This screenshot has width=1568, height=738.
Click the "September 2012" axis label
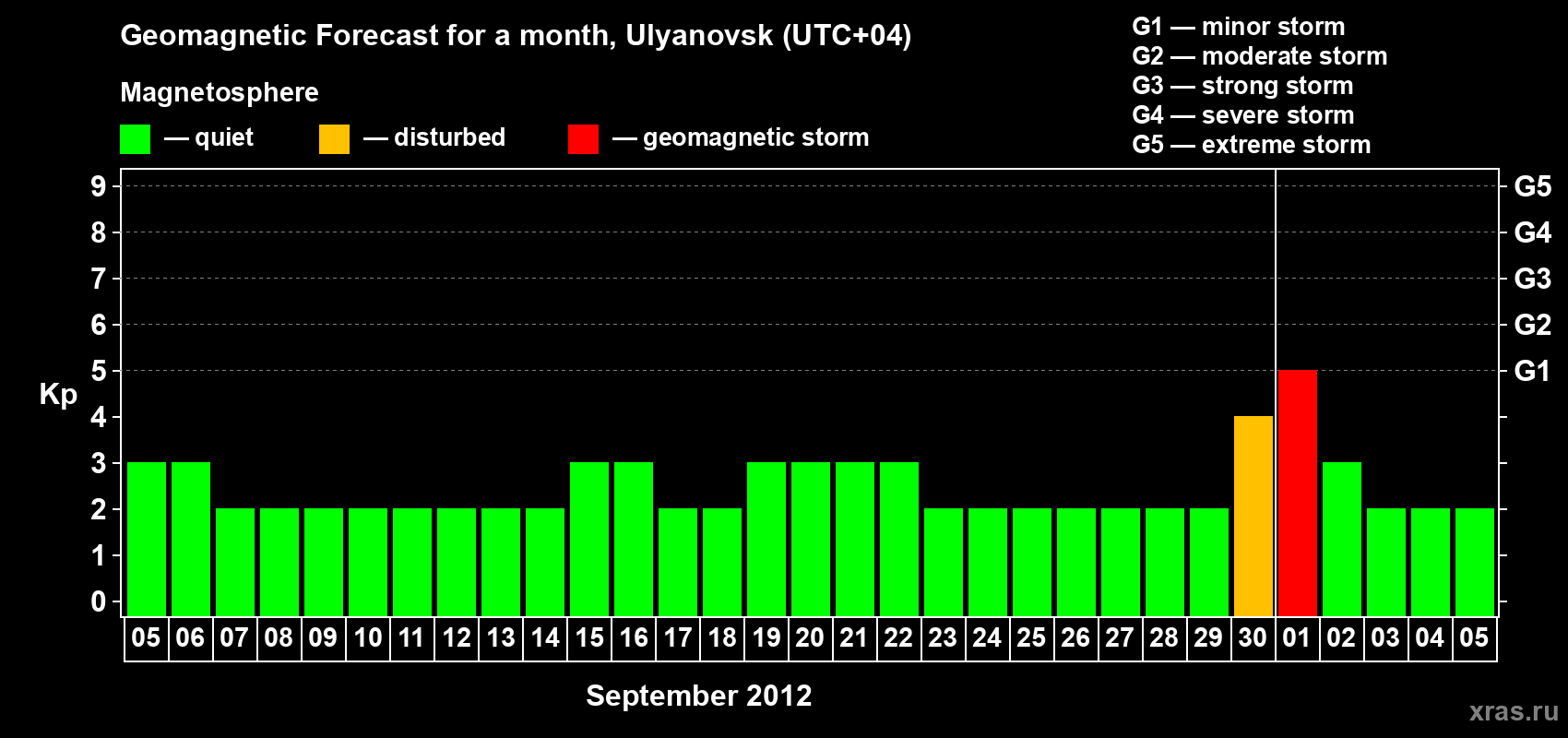[699, 696]
